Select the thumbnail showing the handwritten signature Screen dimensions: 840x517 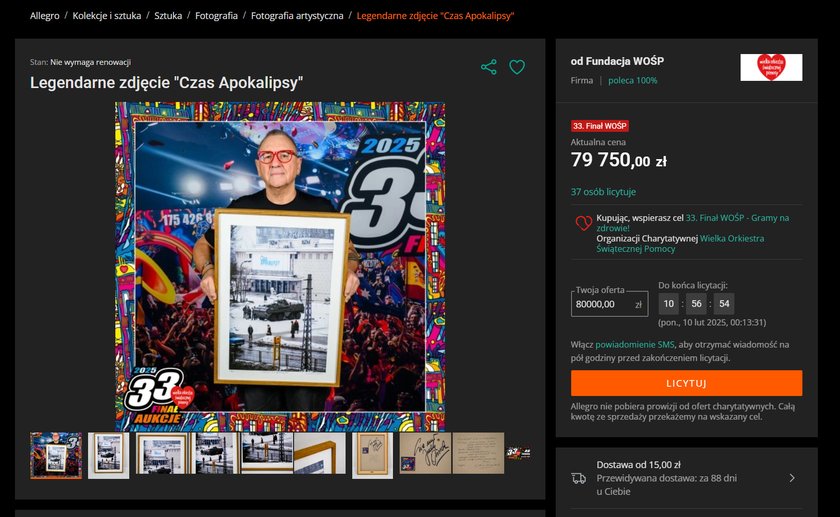425,453
